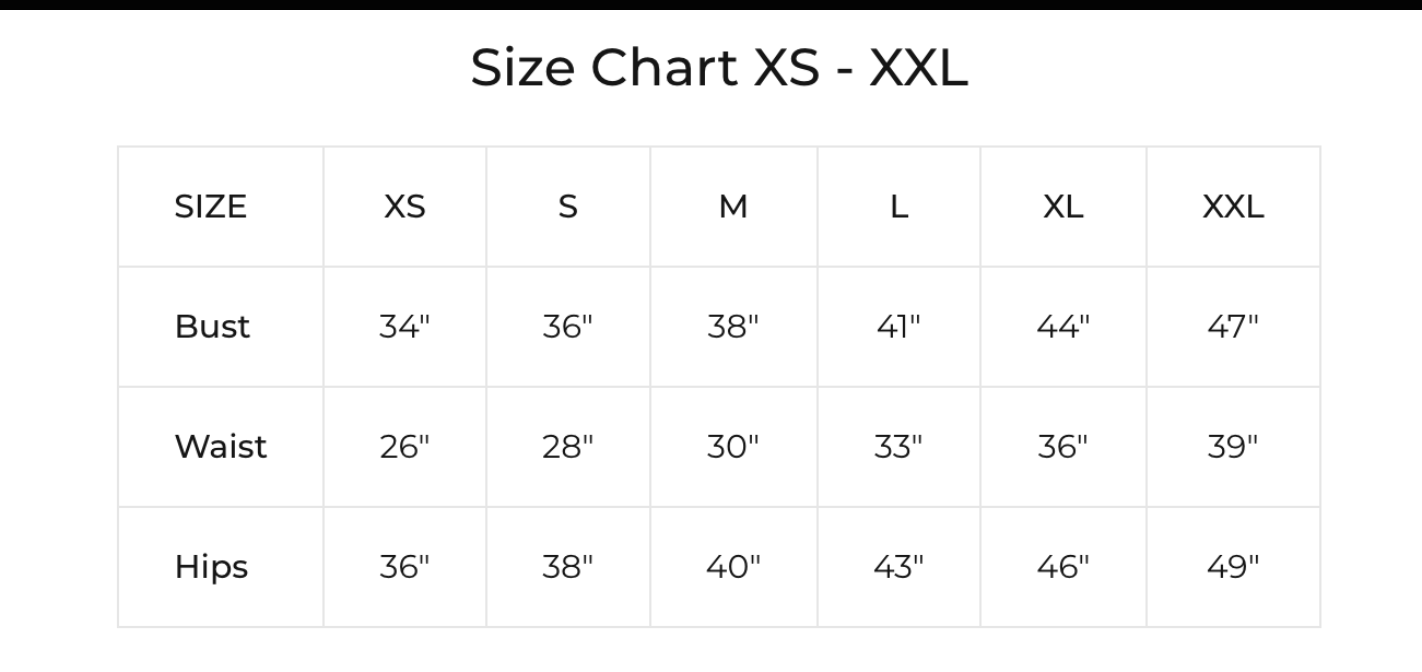
Task: Click the Bust row label
Action: 212,327
